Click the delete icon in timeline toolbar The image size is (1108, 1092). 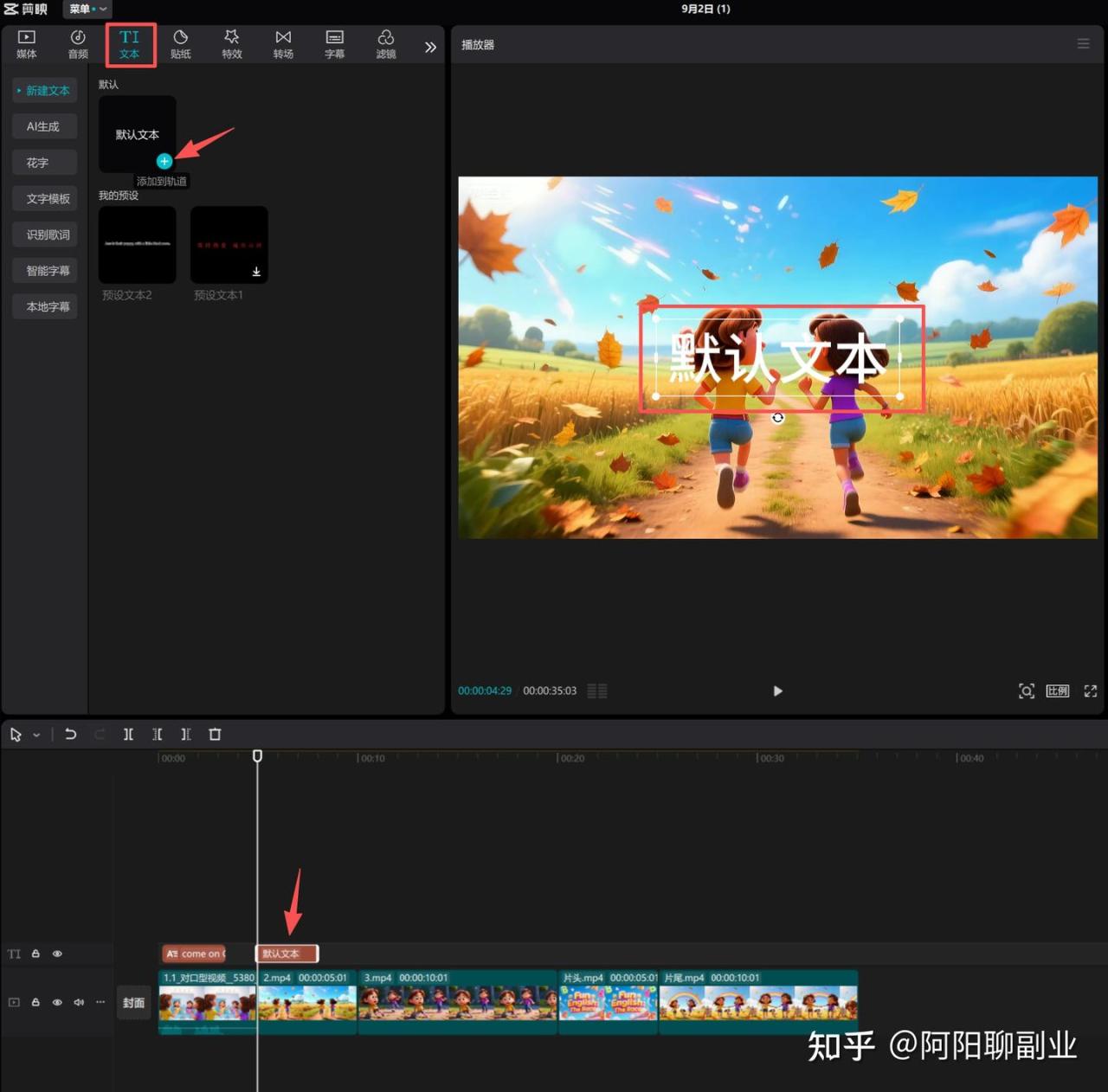tap(215, 735)
